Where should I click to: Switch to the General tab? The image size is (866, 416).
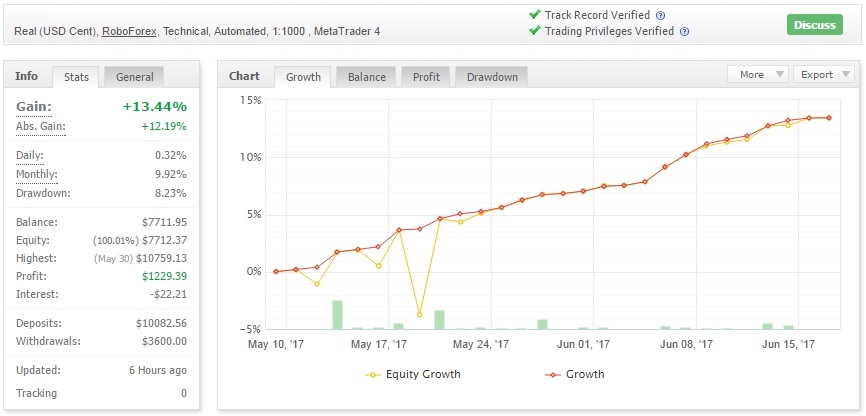134,77
